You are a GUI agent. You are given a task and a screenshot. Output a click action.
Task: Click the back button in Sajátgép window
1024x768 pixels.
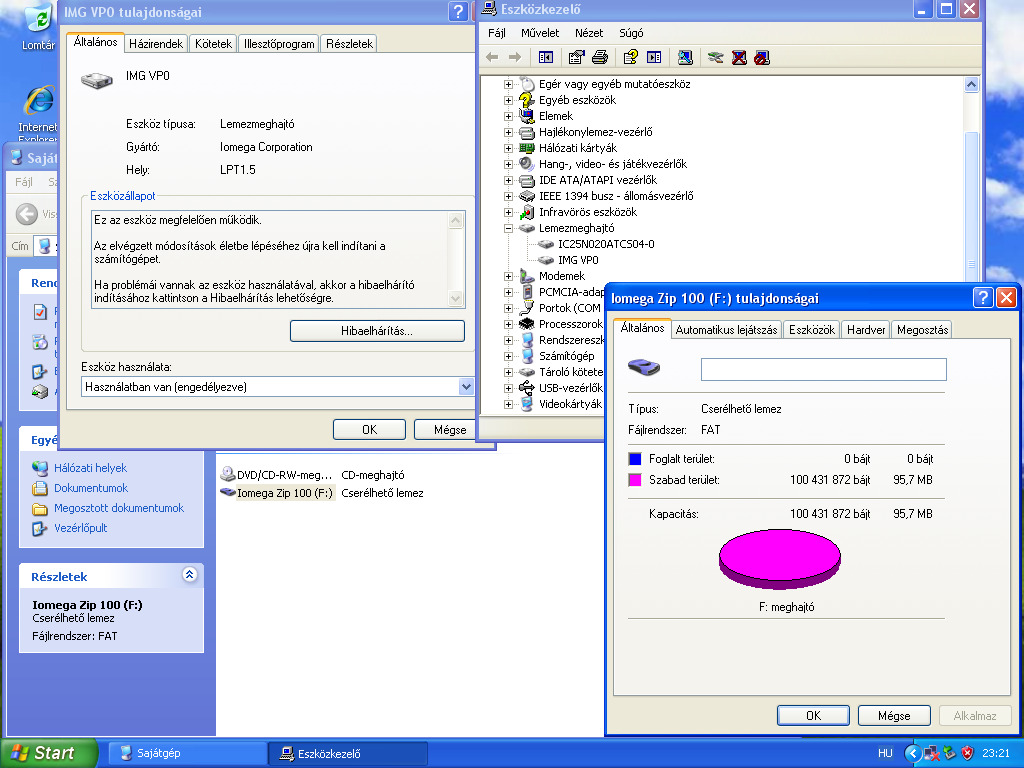coord(27,214)
